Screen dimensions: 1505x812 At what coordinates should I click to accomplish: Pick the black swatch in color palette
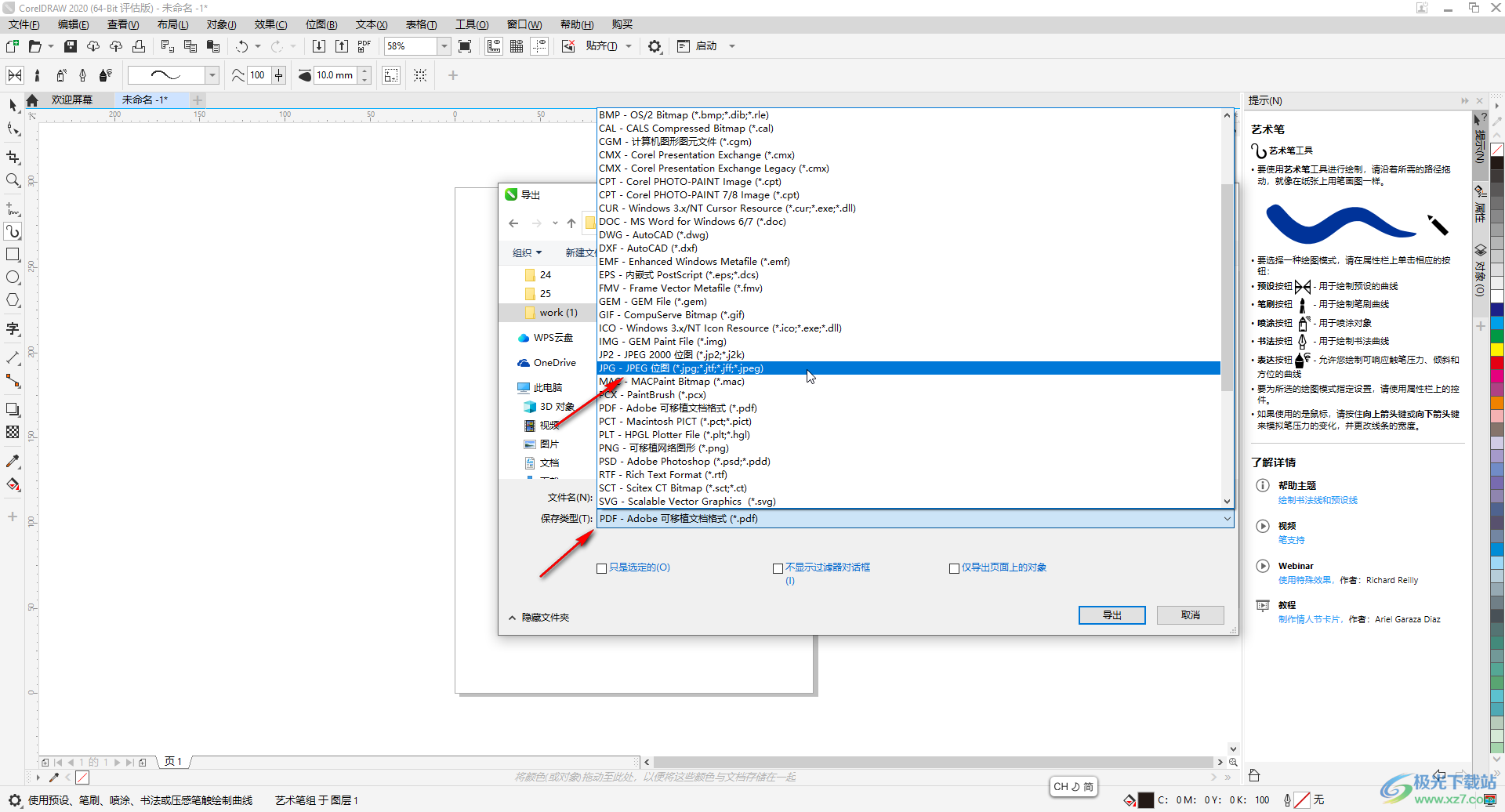[x=1496, y=163]
